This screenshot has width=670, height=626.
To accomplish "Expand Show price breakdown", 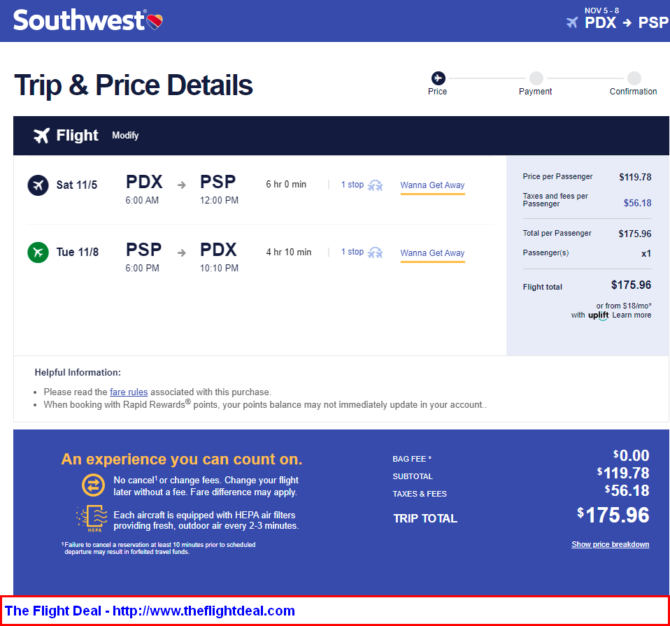I will (x=610, y=544).
